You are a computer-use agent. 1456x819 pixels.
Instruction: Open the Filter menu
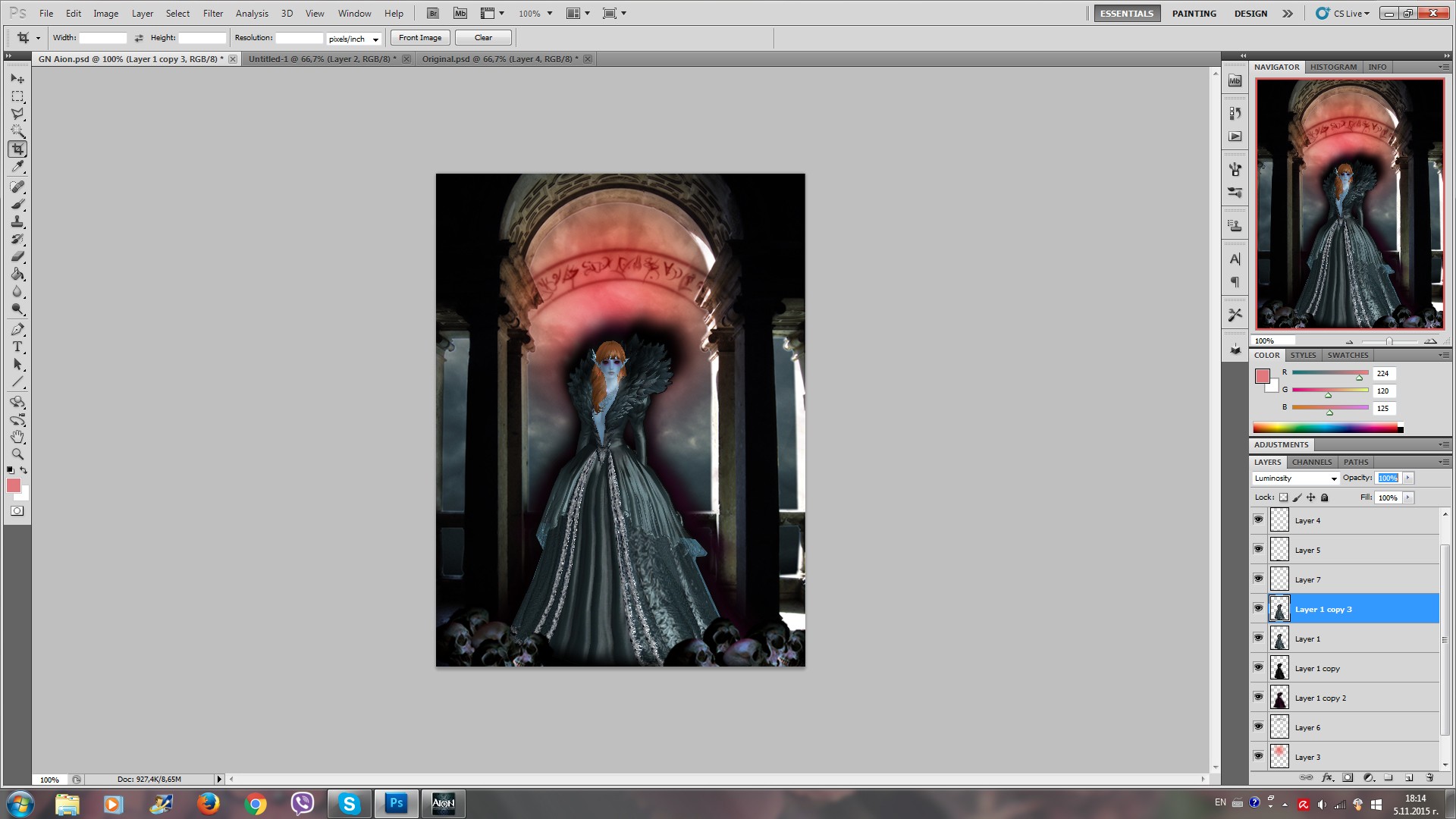point(213,14)
